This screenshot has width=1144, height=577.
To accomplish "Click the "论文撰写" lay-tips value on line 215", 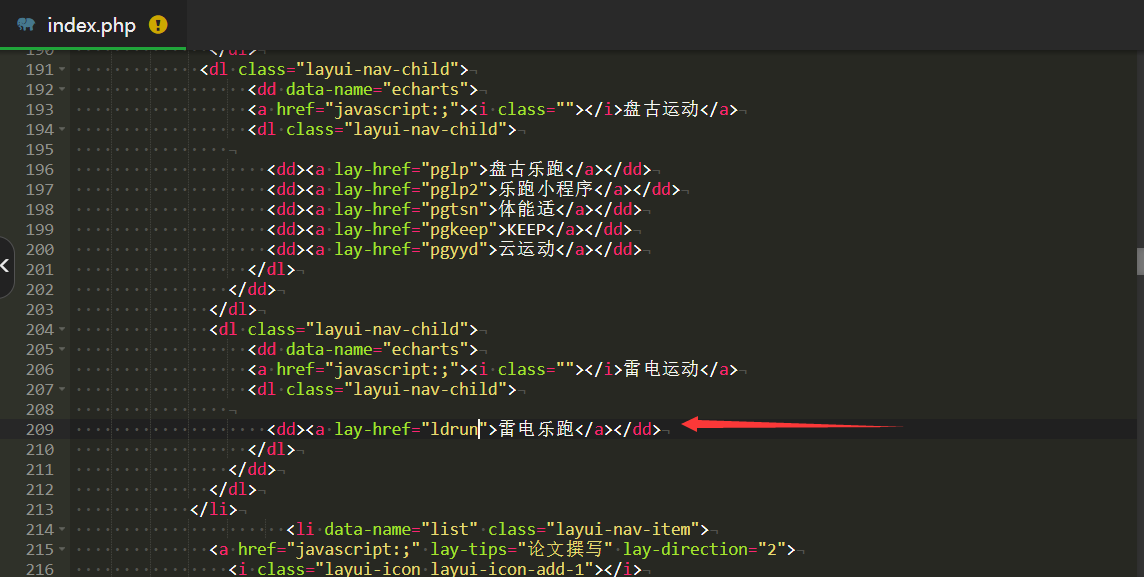I will coord(568,549).
